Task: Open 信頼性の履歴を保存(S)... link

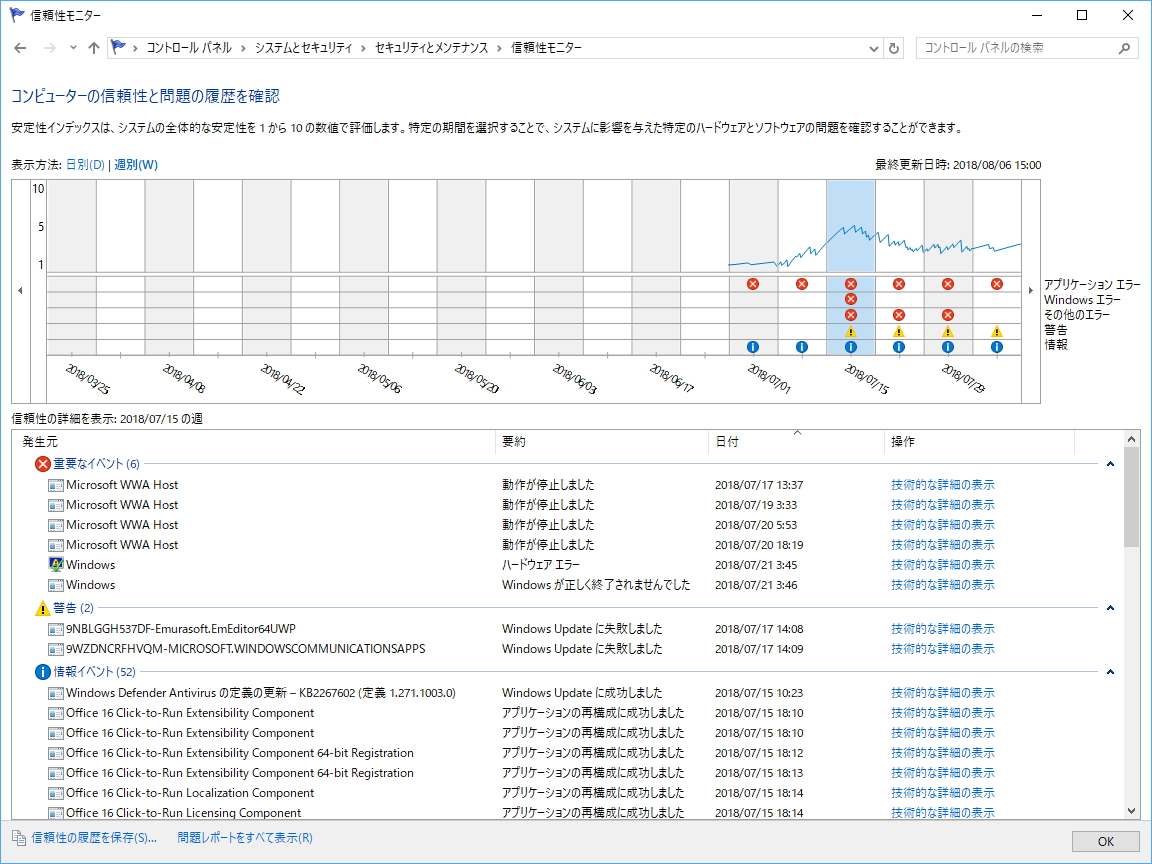Action: pos(94,838)
